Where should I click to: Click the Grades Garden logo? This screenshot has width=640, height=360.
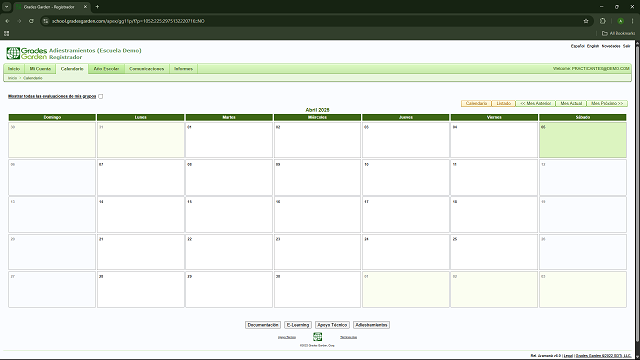pyautogui.click(x=27, y=53)
